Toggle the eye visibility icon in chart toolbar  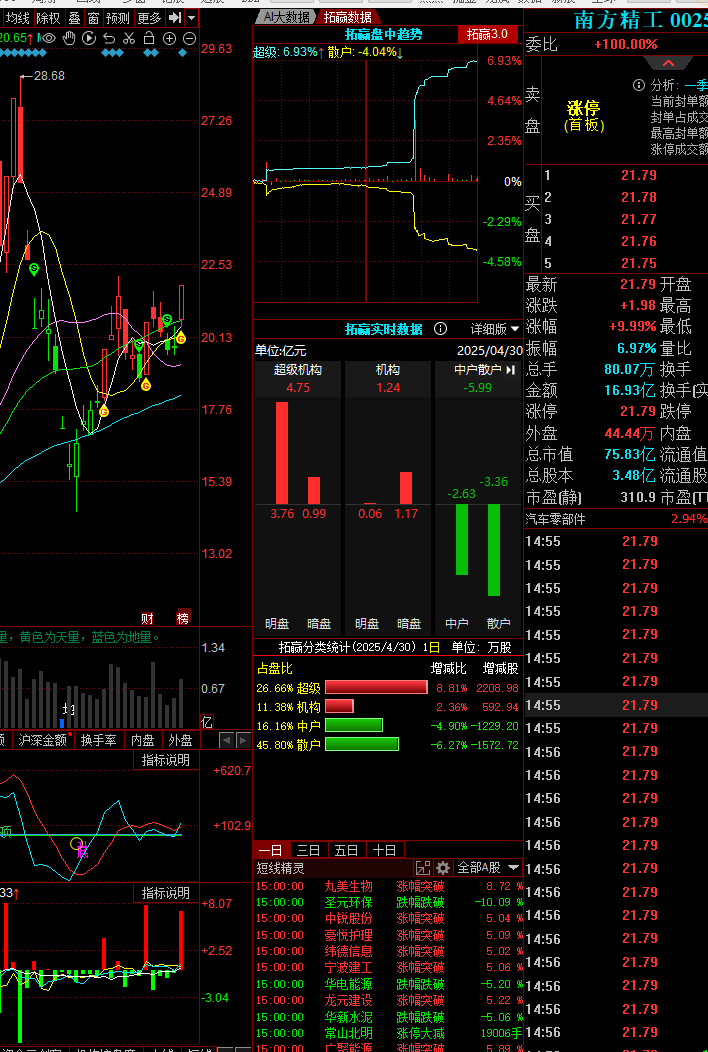[x=48, y=38]
